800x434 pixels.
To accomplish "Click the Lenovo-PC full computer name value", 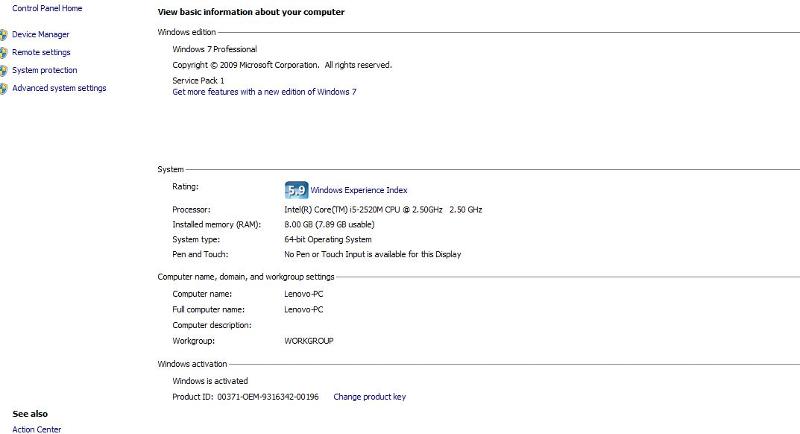I will pos(304,310).
